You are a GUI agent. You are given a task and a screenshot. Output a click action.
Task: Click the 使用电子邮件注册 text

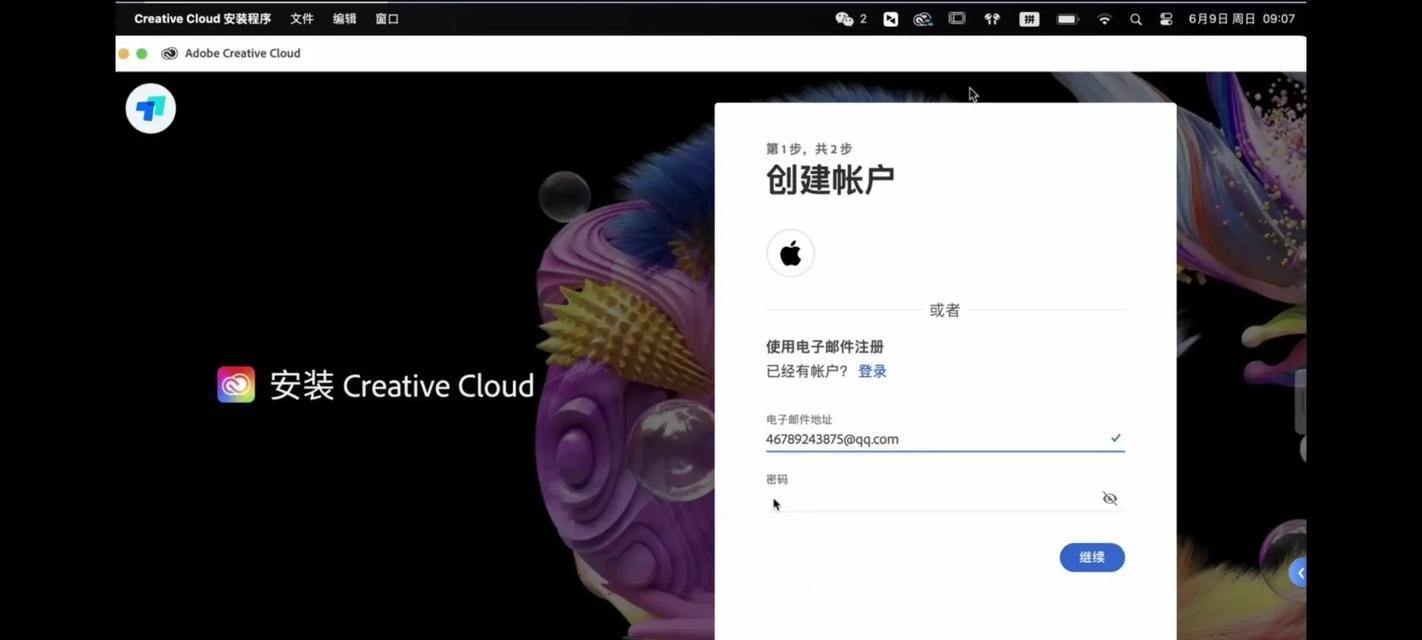825,347
